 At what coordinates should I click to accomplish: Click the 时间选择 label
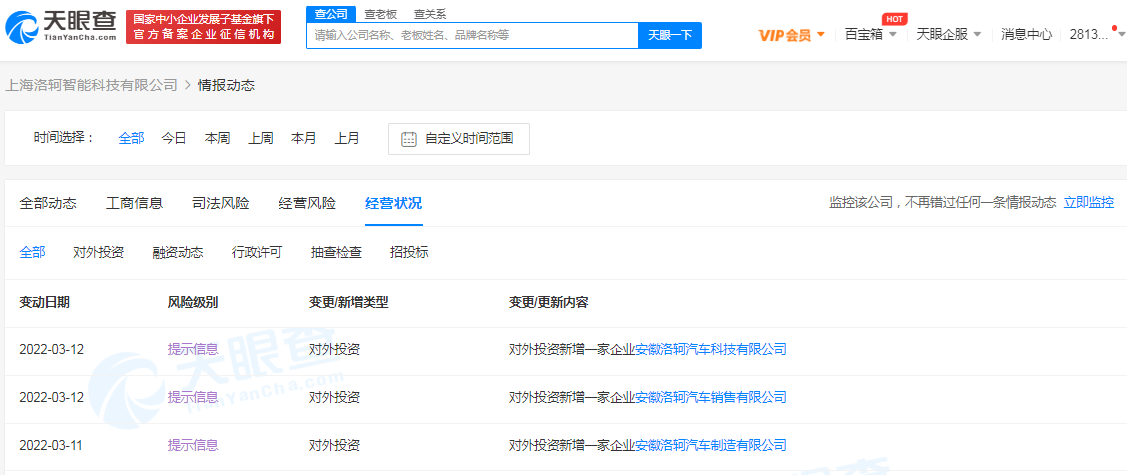(65, 138)
